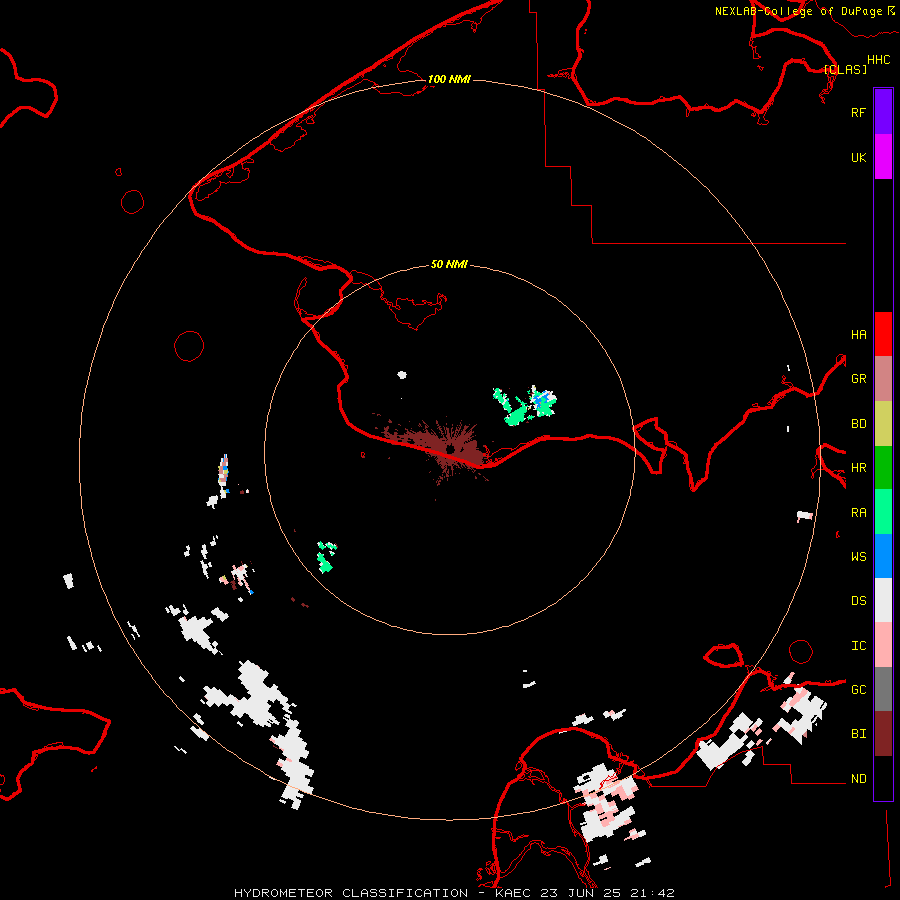The height and width of the screenshot is (900, 900).
Task: Click the DS legend label
Action: click(858, 601)
